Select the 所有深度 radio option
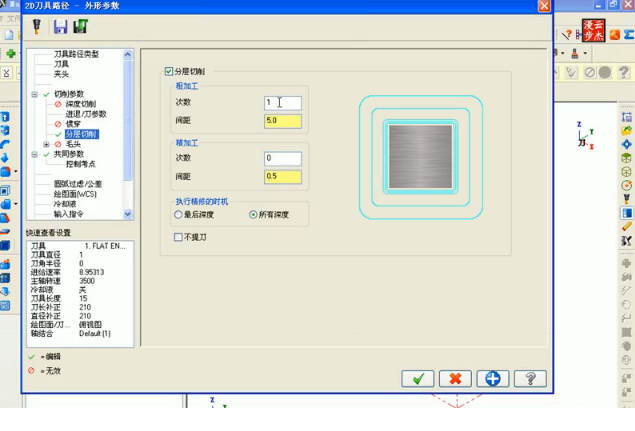Screen dimensions: 635x431 point(253,215)
